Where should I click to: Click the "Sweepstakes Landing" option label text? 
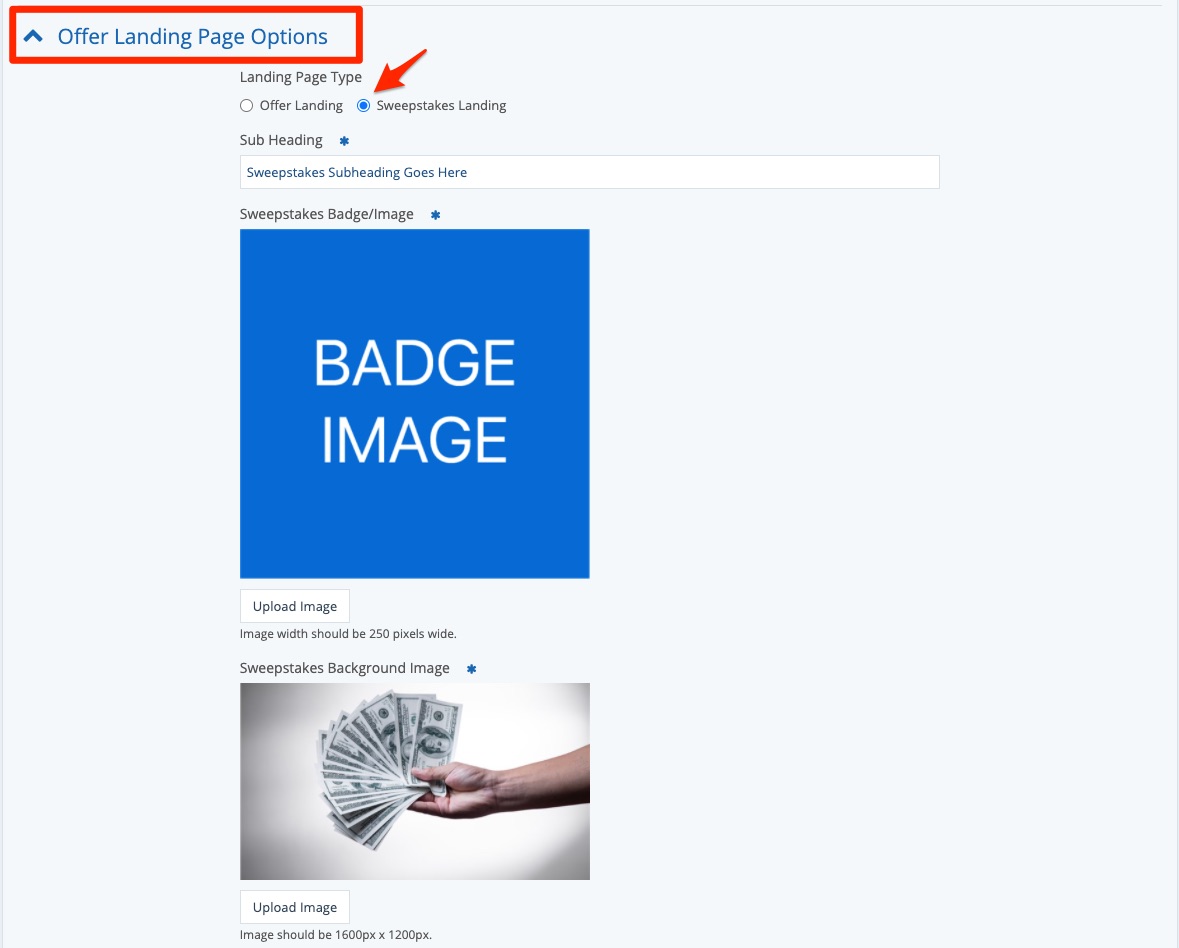point(441,106)
